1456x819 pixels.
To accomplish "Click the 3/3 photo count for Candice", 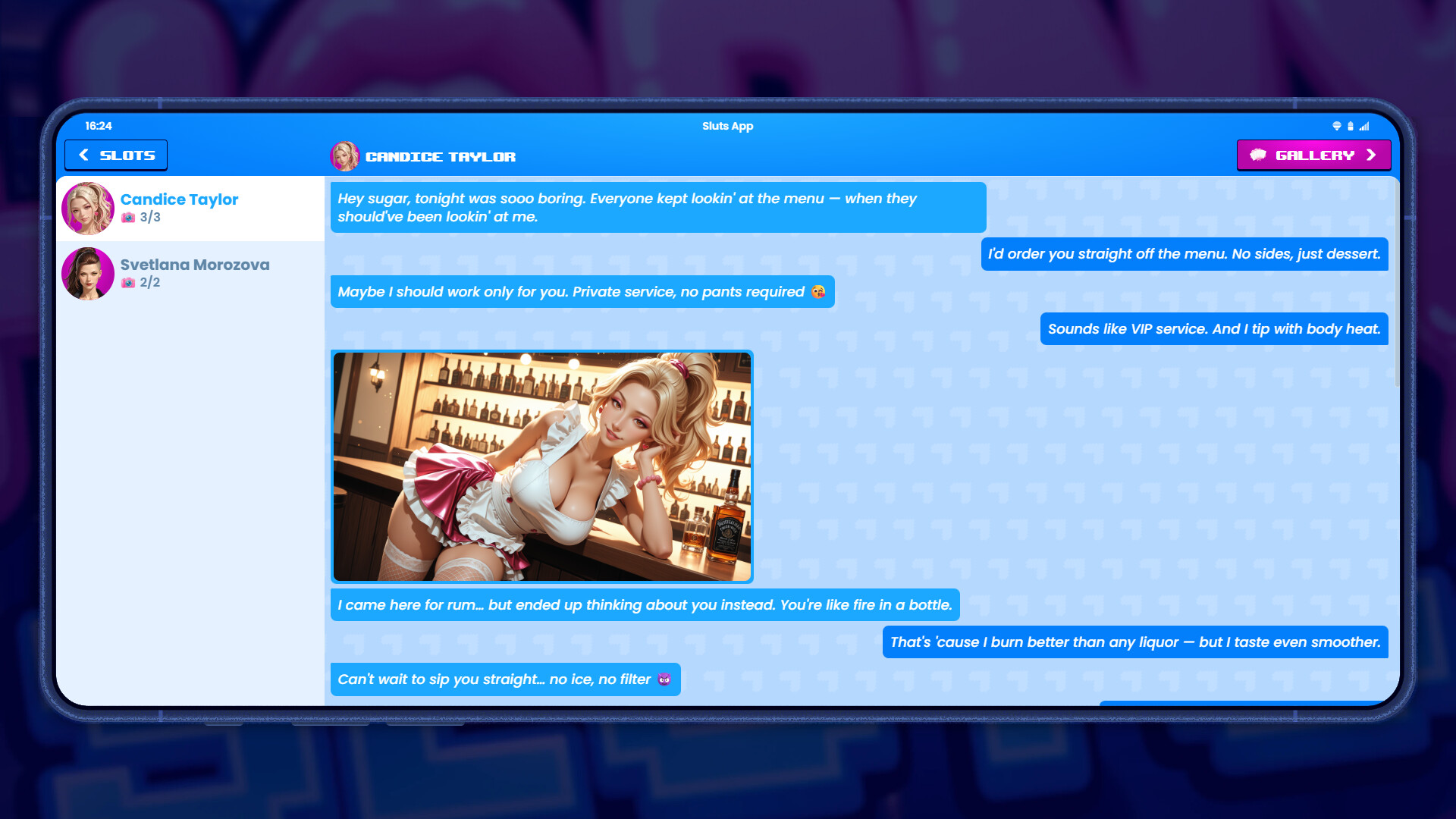I will pos(150,218).
